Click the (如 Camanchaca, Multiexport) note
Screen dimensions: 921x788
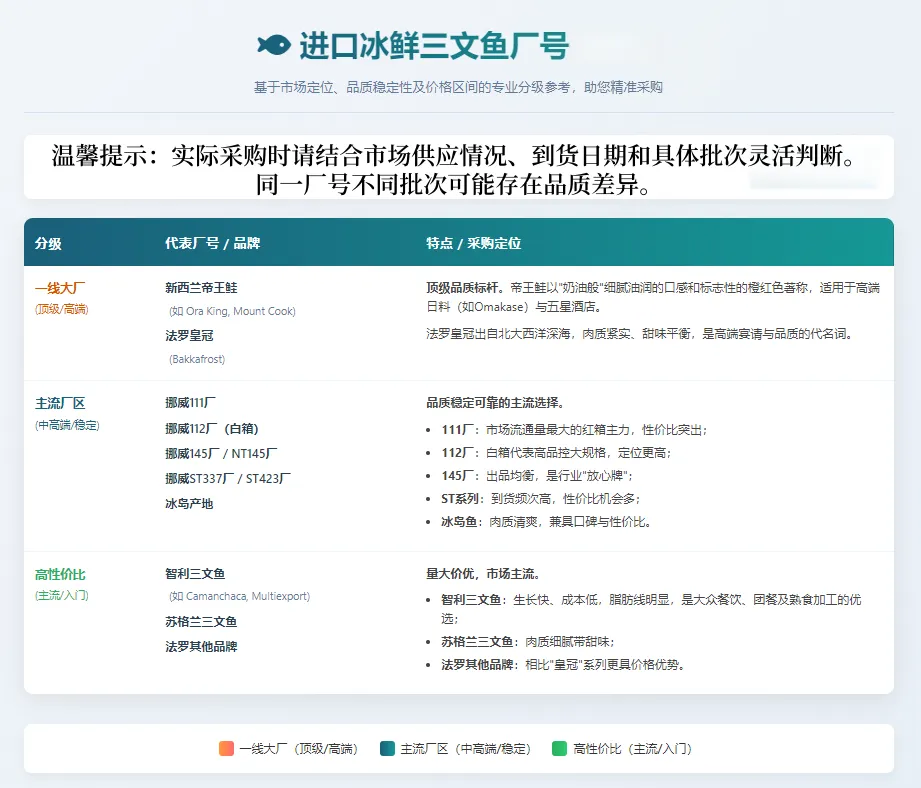click(x=239, y=597)
